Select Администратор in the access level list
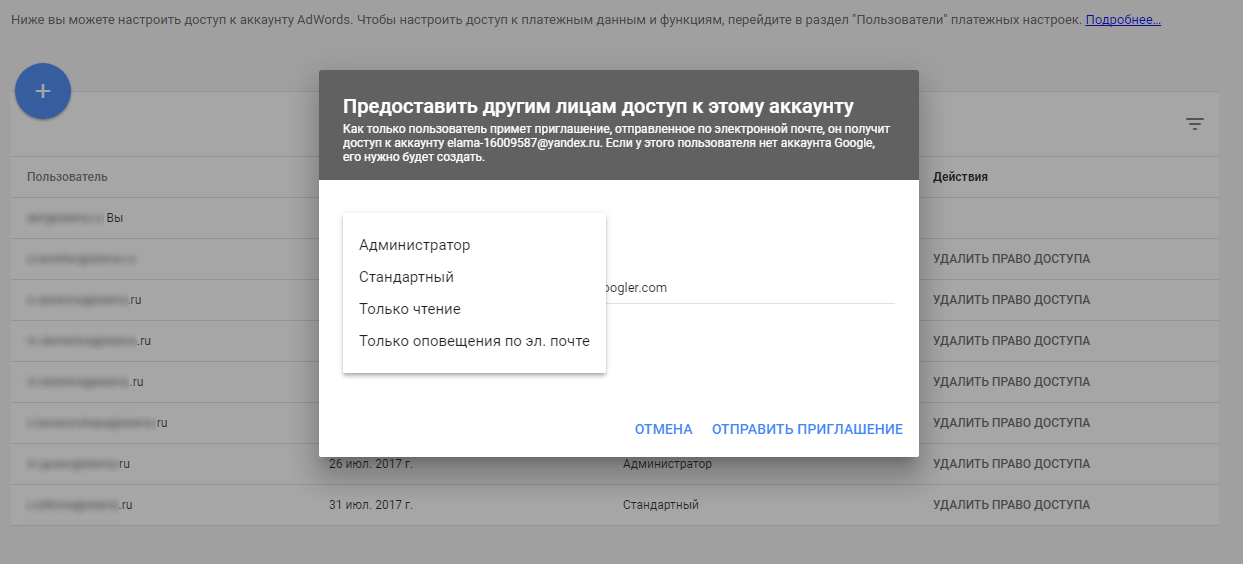This screenshot has height=564, width=1243. tap(414, 245)
